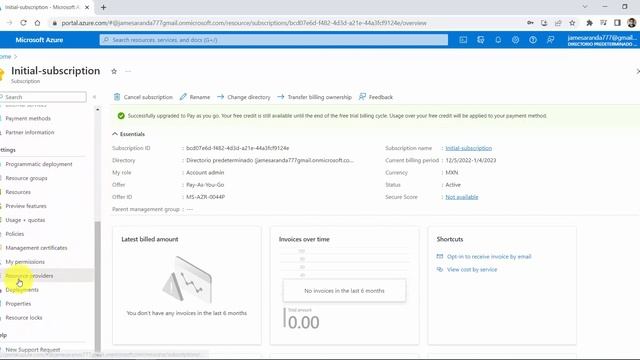The width and height of the screenshot is (640, 360).
Task: Open Directories and subscriptions filter icon
Action: pos(480,40)
